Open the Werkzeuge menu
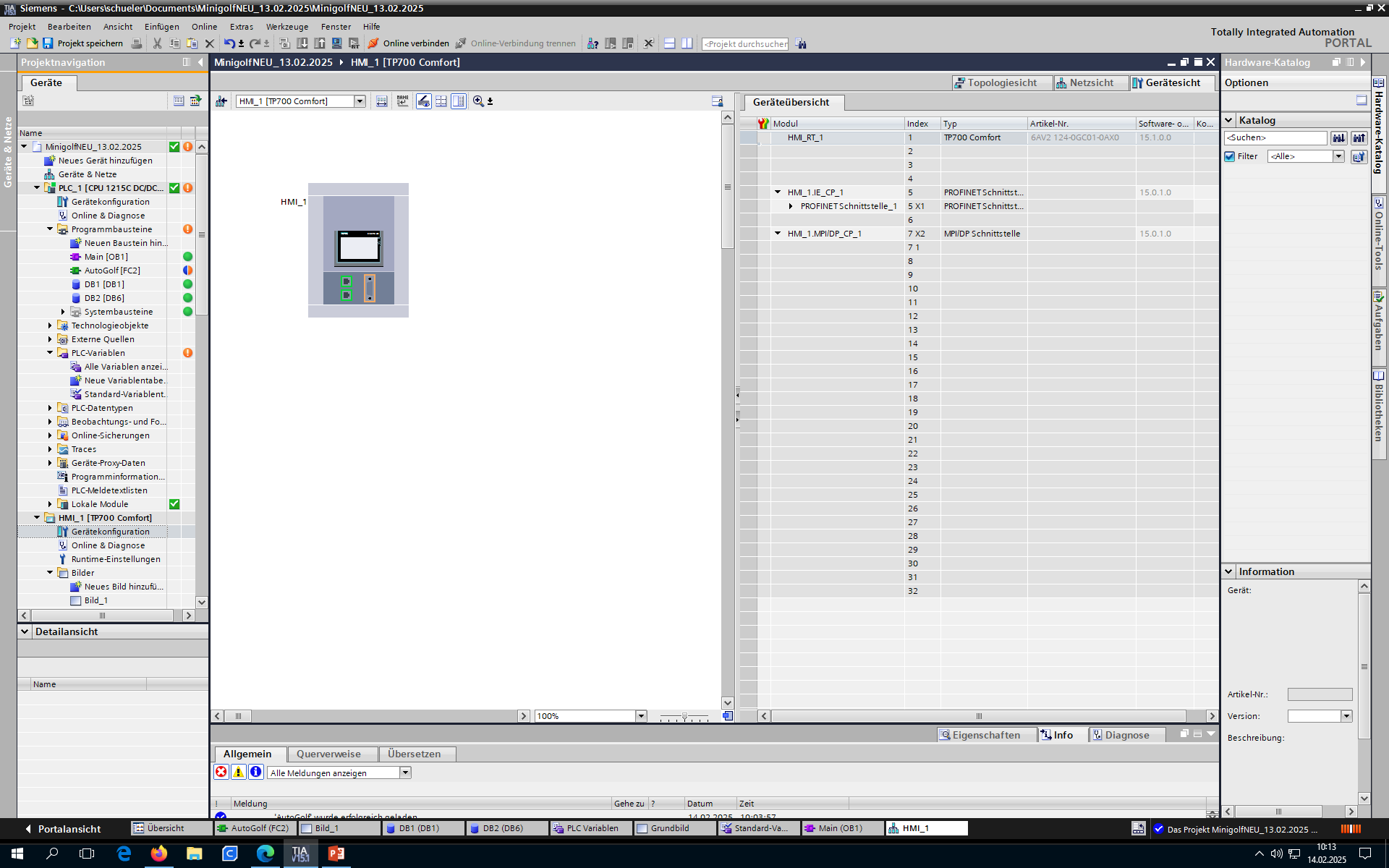1389x868 pixels. [286, 27]
